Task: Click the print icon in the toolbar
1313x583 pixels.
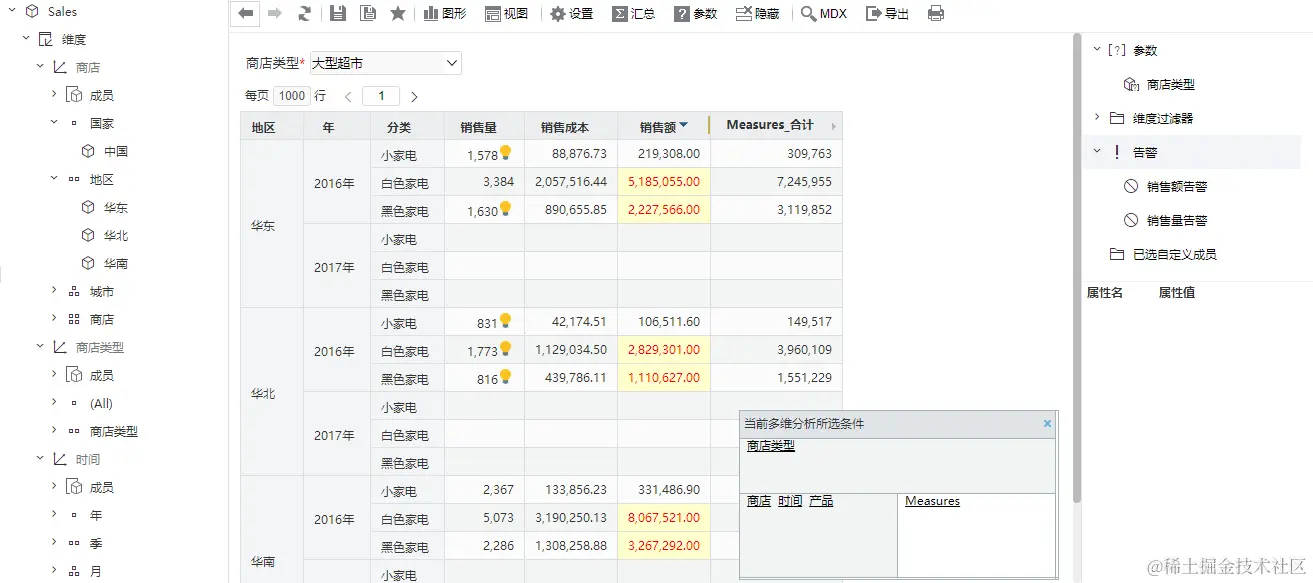Action: click(x=936, y=13)
